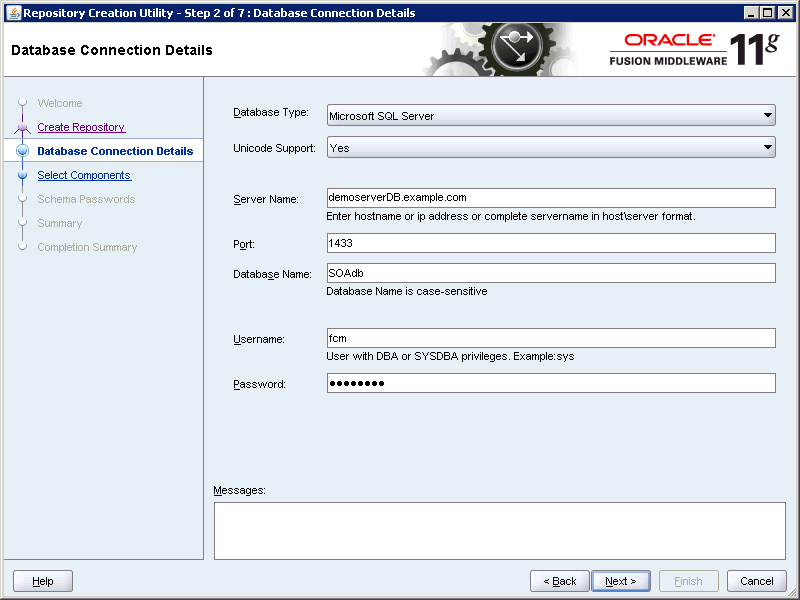The image size is (800, 600).
Task: Click the Next button
Action: point(621,581)
